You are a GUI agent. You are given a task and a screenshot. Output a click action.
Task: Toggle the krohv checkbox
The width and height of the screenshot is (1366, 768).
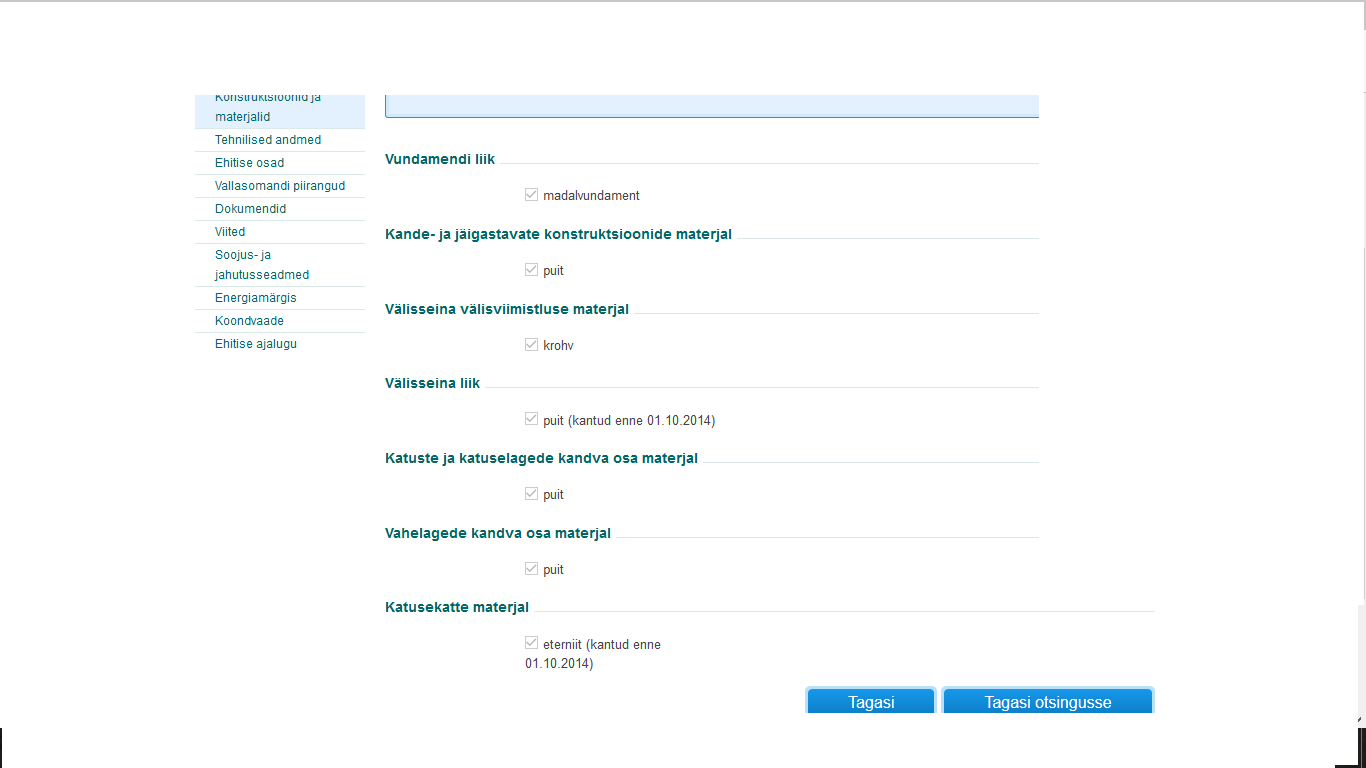click(x=532, y=345)
